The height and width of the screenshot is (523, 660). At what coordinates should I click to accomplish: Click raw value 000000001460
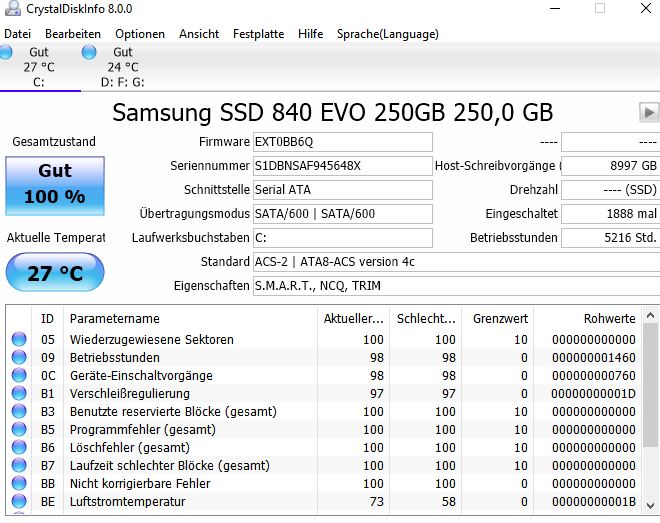593,358
